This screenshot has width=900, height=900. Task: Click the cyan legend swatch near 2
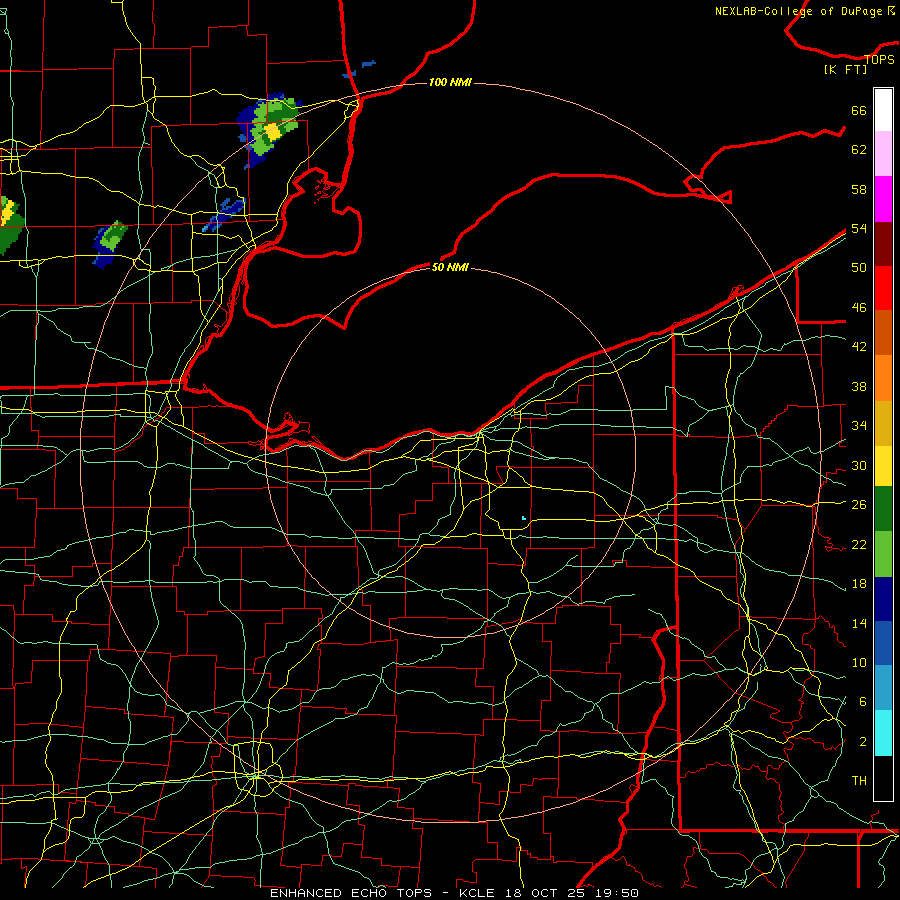(883, 733)
